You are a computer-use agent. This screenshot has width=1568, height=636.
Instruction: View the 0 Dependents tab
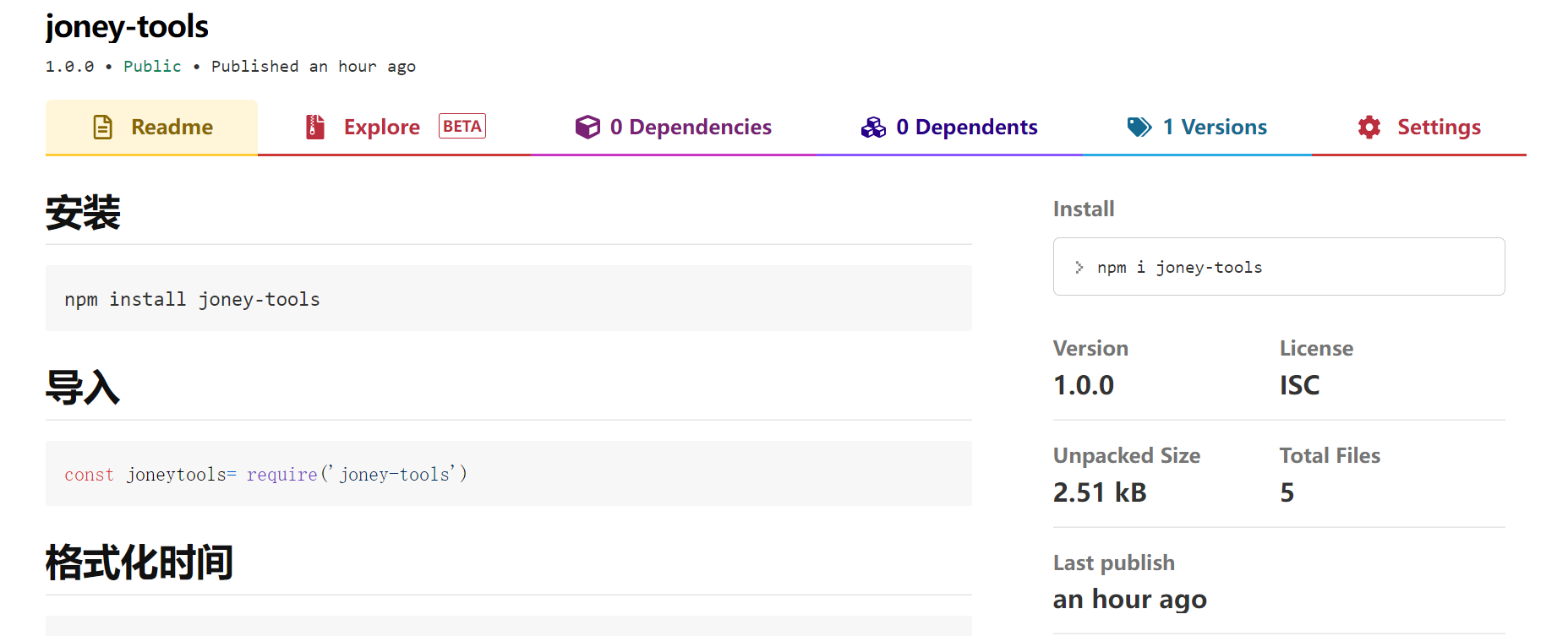(949, 128)
